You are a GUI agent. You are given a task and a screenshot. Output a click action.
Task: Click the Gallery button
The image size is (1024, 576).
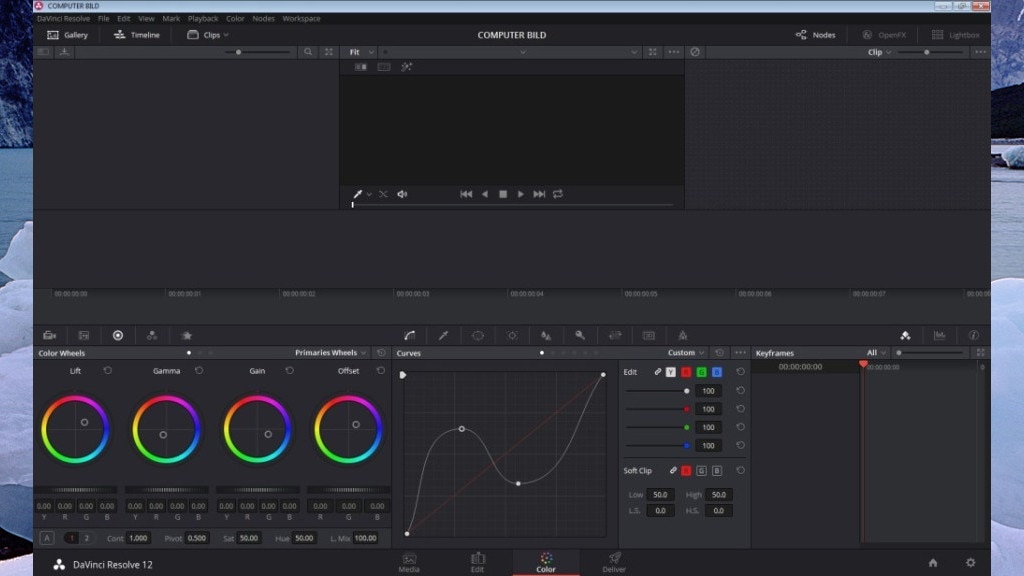click(x=68, y=35)
